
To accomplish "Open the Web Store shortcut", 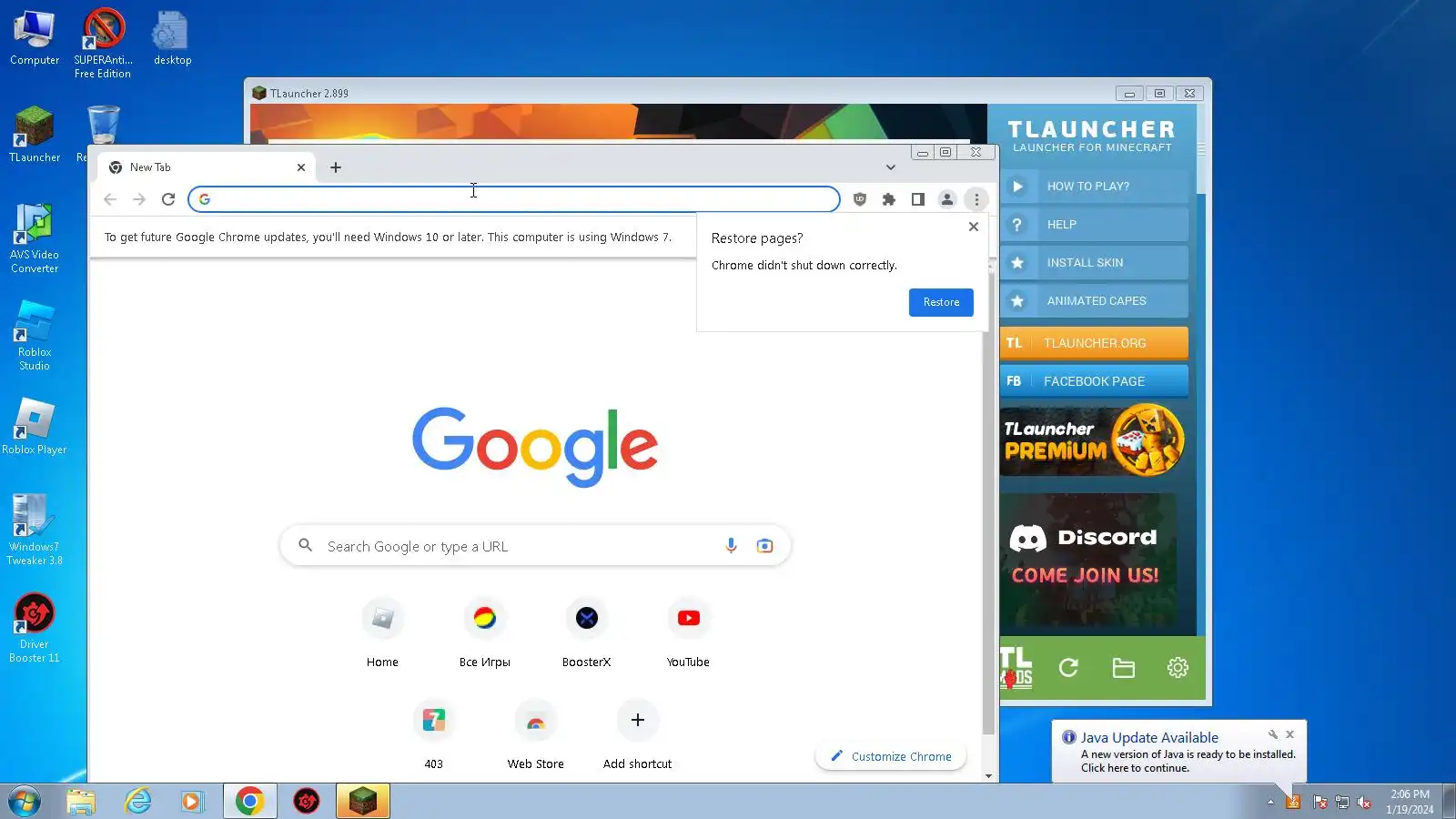I will [536, 735].
